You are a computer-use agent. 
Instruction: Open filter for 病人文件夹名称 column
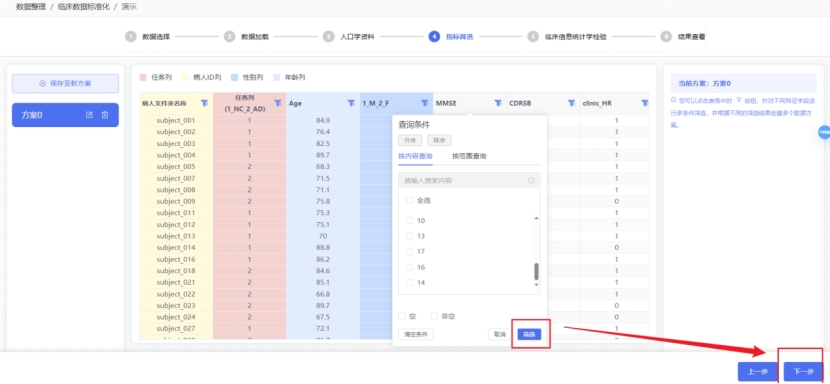pos(204,103)
